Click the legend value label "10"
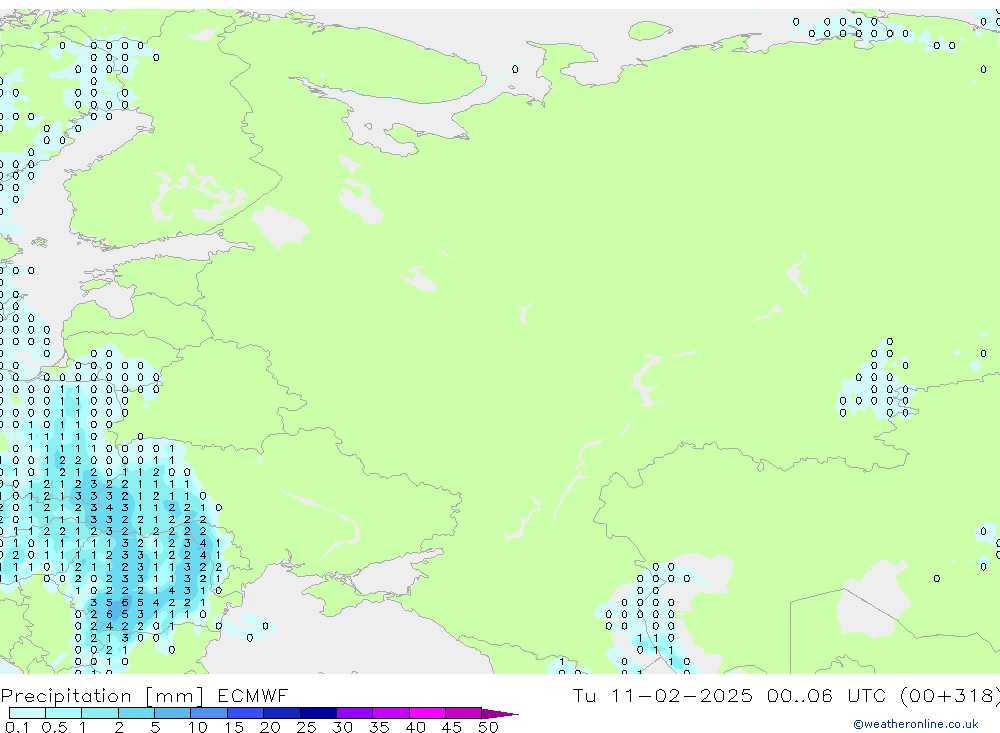Screen dimensions: 1000x733 tap(198, 727)
